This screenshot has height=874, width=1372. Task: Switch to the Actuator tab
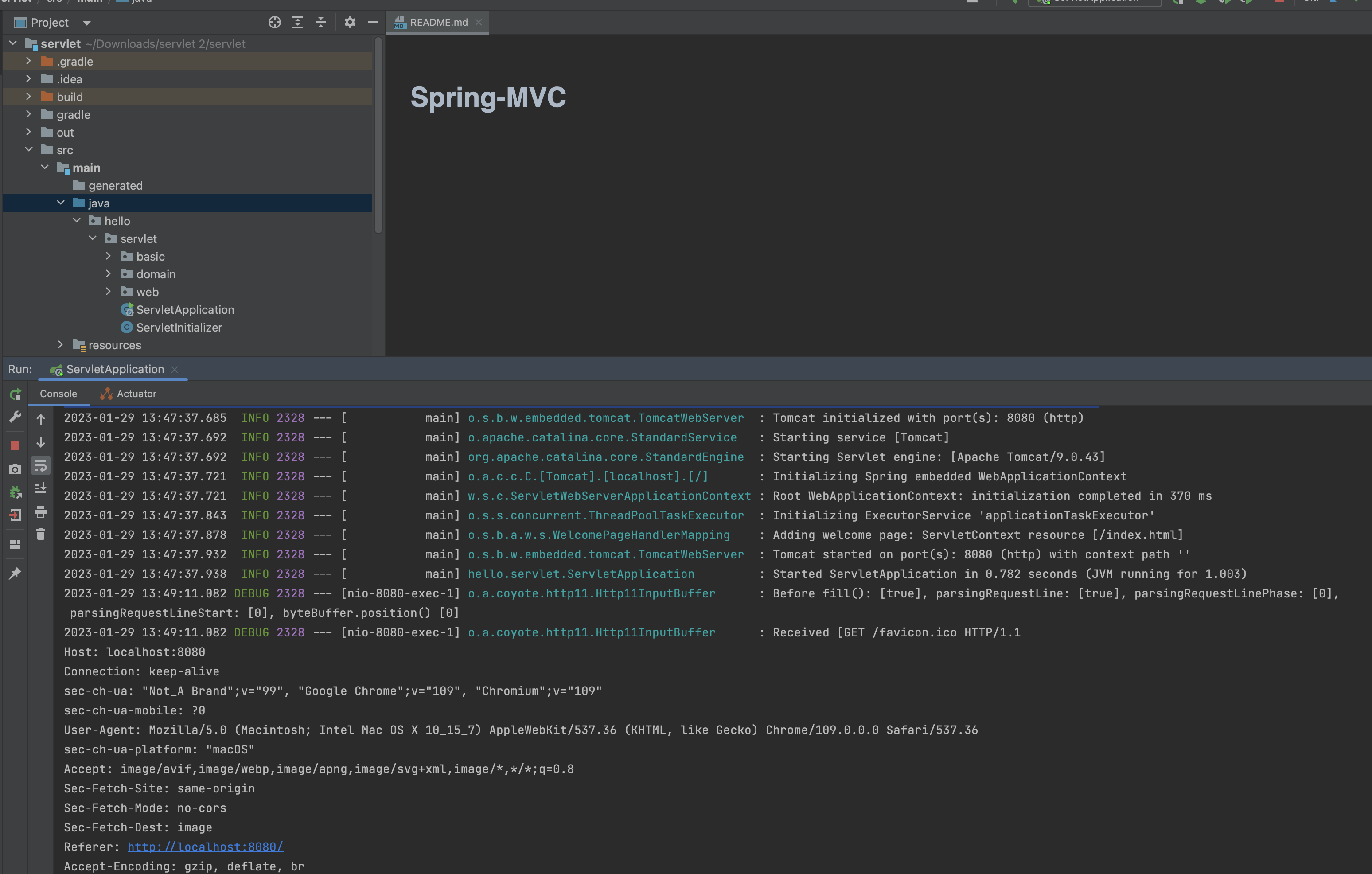pos(128,394)
